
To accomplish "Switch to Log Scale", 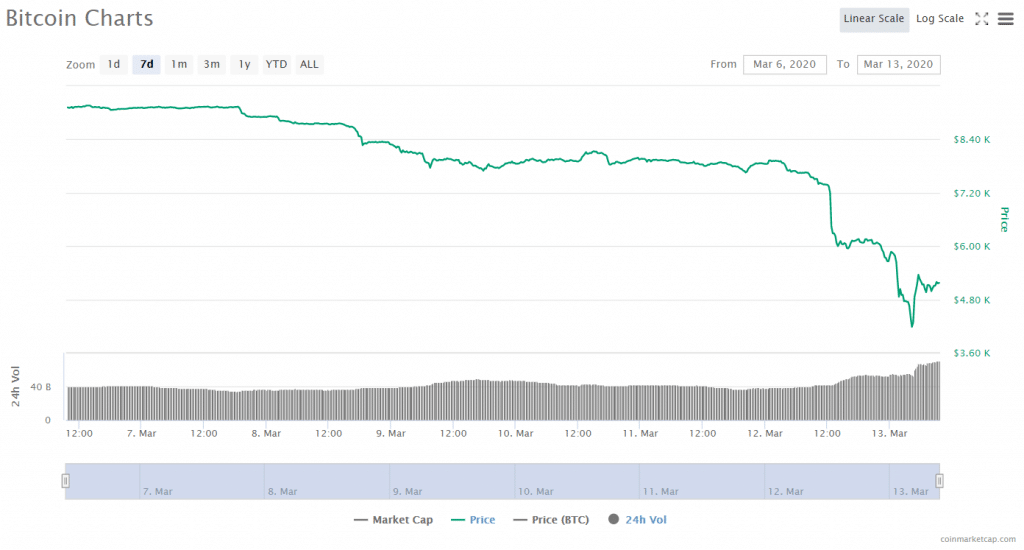I will (x=940, y=18).
